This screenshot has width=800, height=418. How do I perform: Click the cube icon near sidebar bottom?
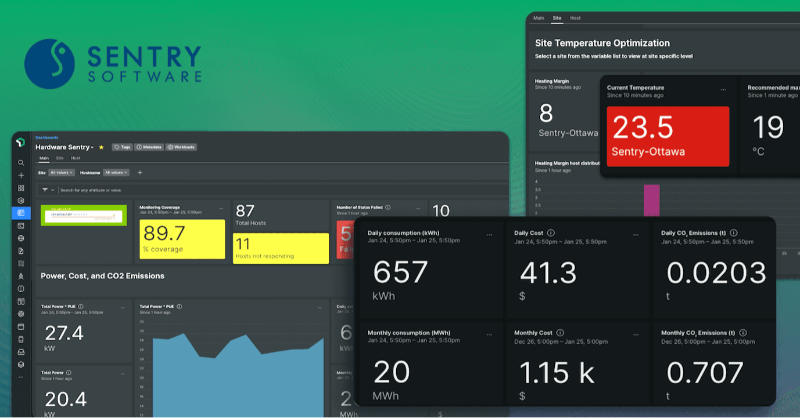[21, 364]
